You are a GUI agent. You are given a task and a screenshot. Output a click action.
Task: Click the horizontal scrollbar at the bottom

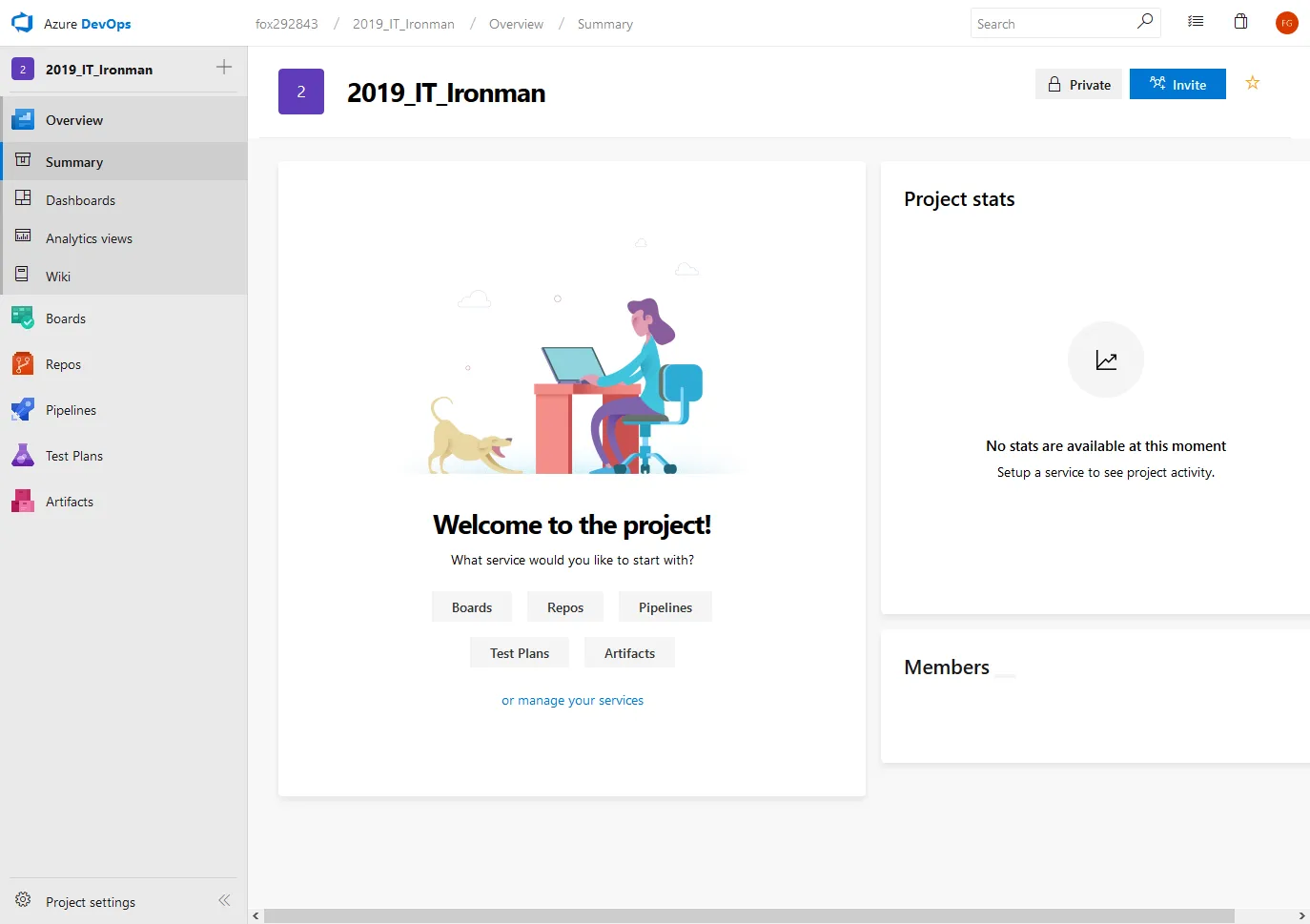coord(748,915)
